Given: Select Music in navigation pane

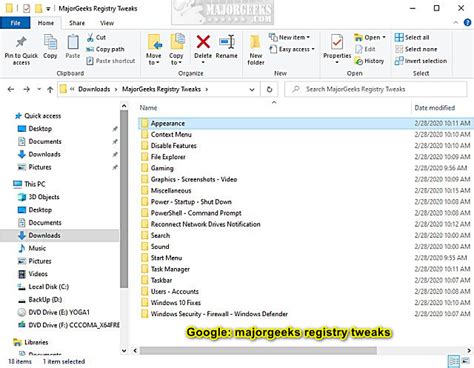Looking at the screenshot, I should tap(32, 248).
